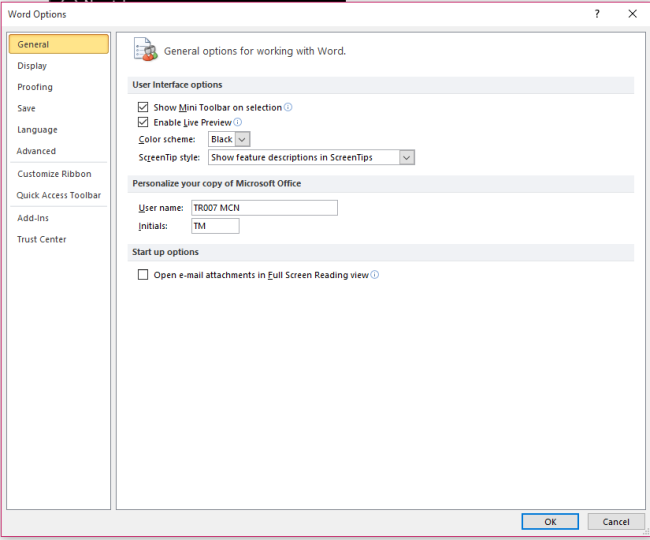This screenshot has height=540, width=650.
Task: Confirm with the OK button
Action: 550,522
